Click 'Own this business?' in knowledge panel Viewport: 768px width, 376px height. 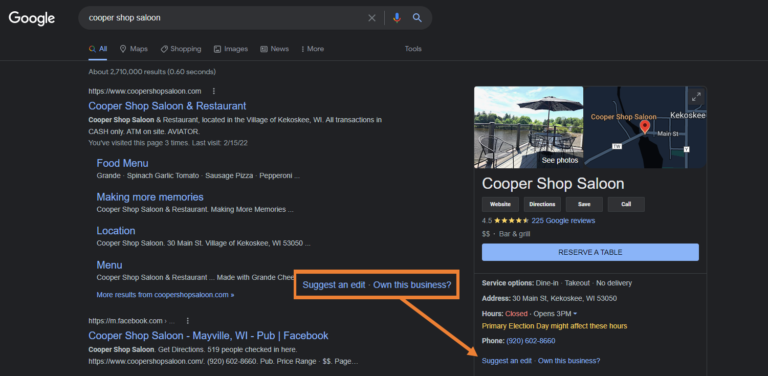coord(569,361)
